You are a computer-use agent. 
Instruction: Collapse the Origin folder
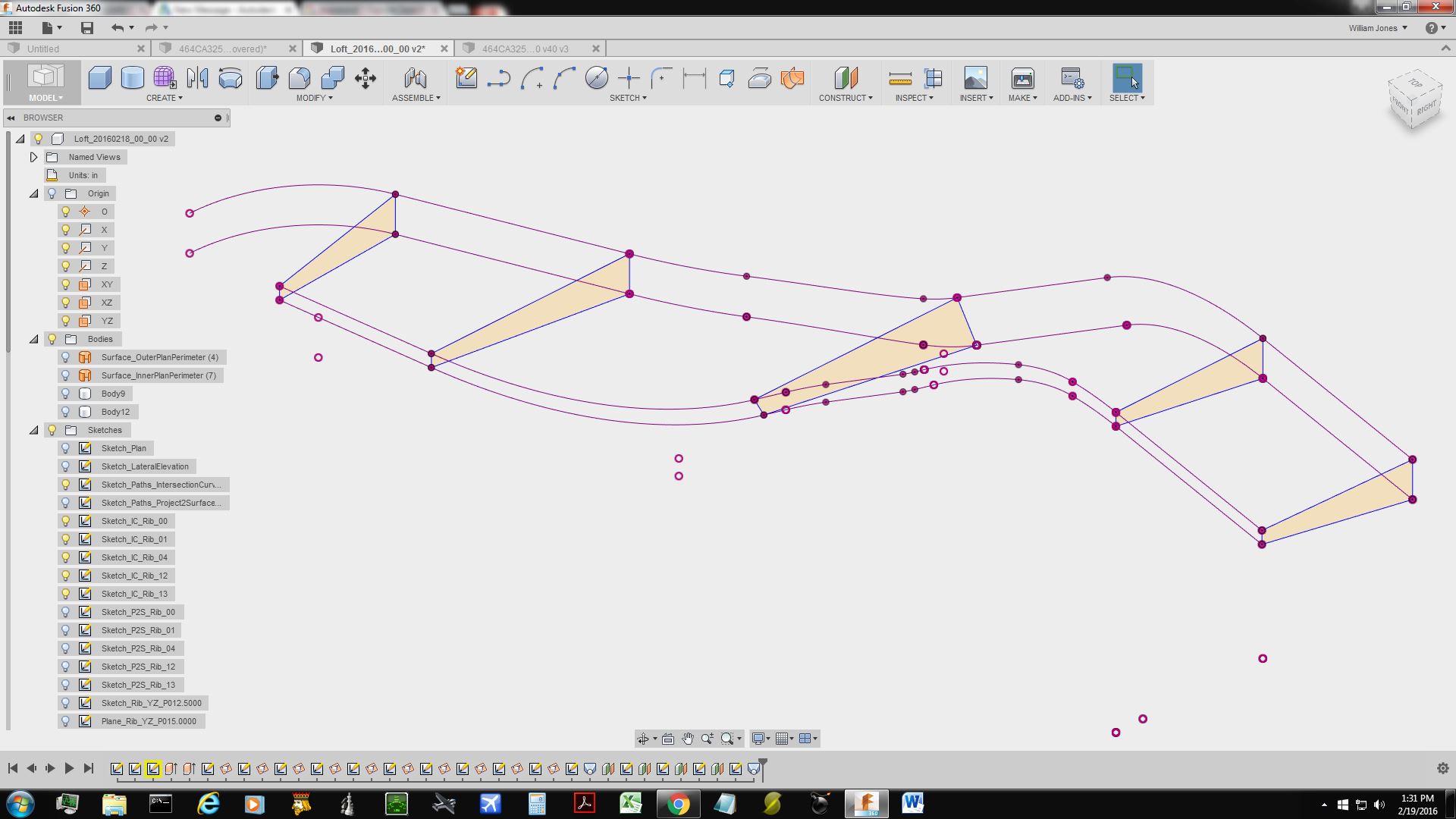(34, 193)
